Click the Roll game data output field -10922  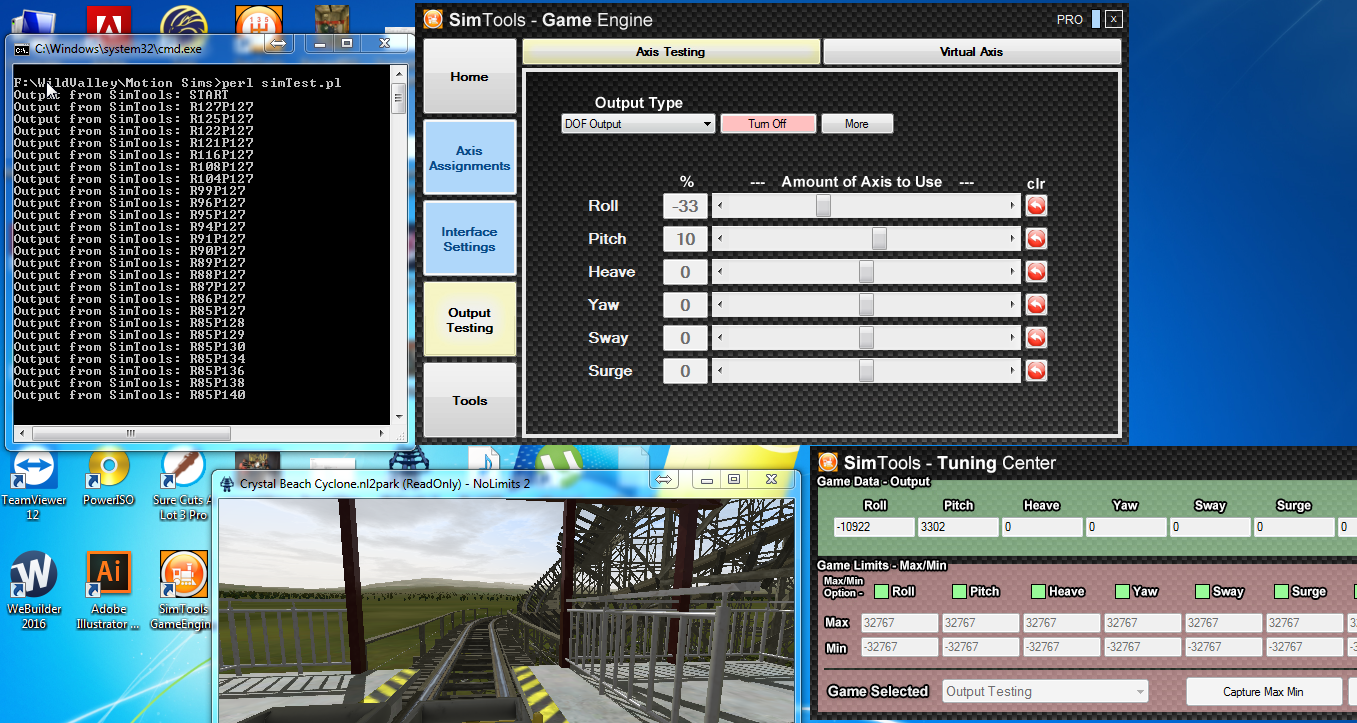click(x=874, y=526)
